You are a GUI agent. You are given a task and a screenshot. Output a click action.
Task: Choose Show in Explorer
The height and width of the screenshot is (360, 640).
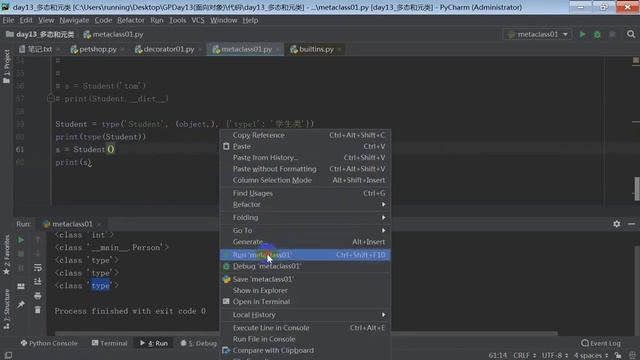[305, 291]
